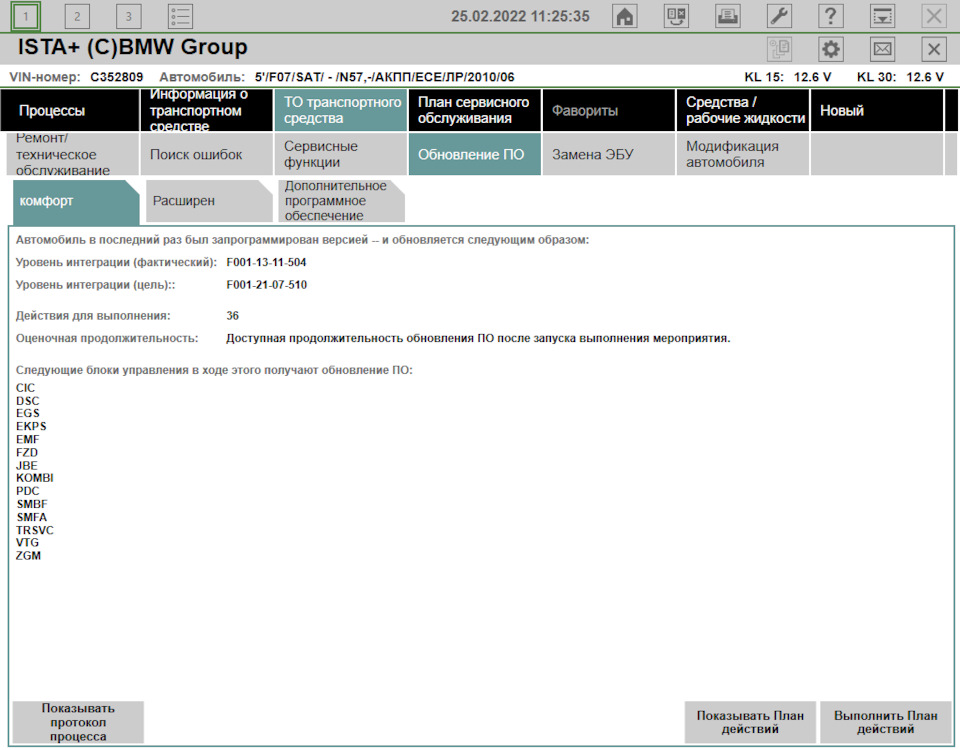Viewport: 960px width, 750px height.
Task: Click Показывать протокол процесса button
Action: pos(78,722)
